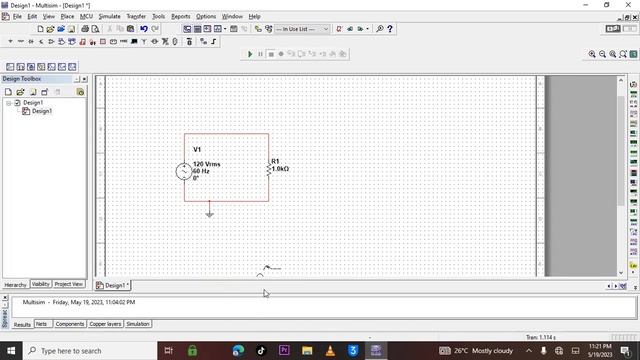Place an Analog (op-amp) component
The width and height of the screenshot is (640, 360).
[51, 42]
